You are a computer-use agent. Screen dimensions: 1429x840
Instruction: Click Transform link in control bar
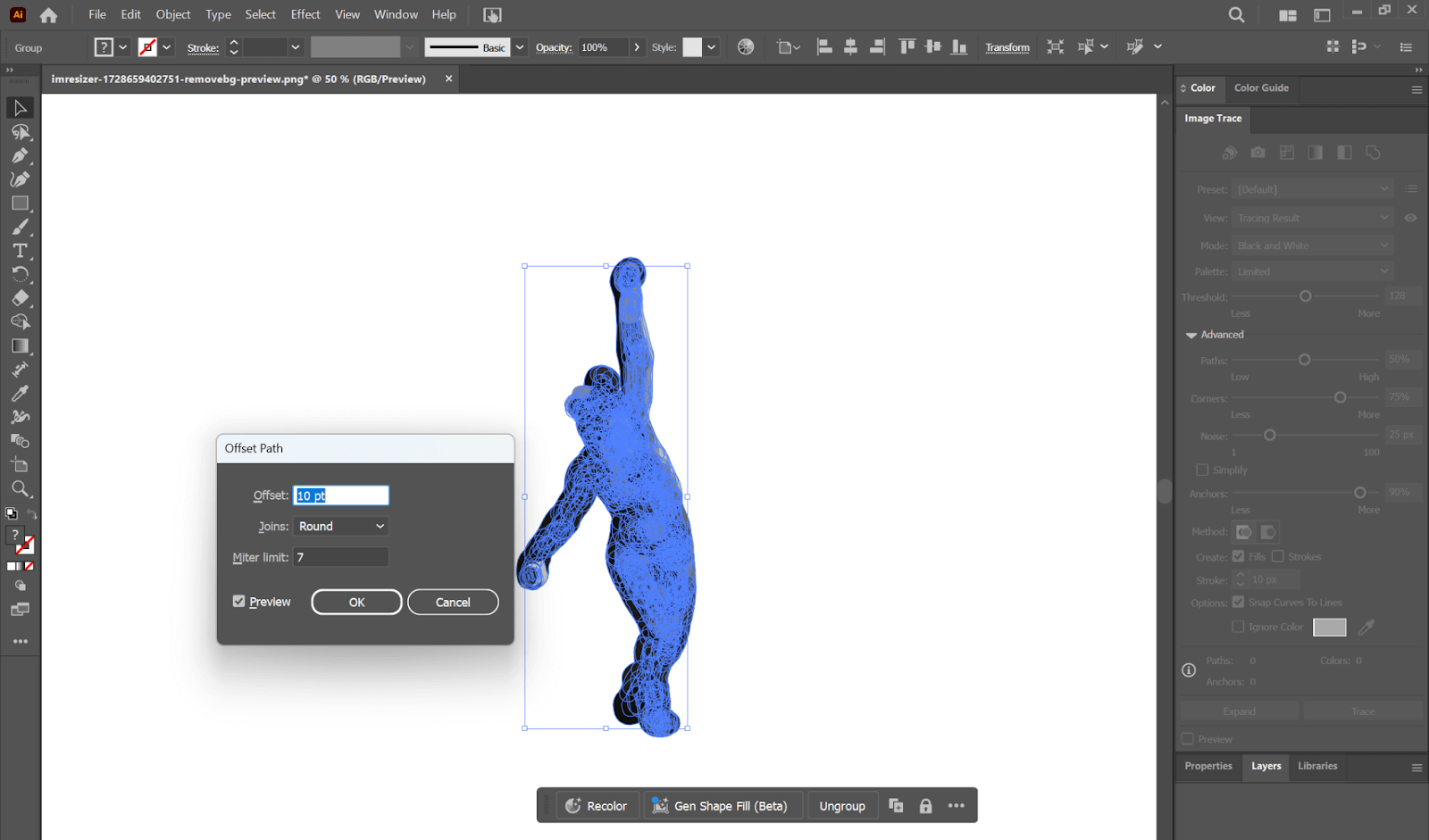1007,47
